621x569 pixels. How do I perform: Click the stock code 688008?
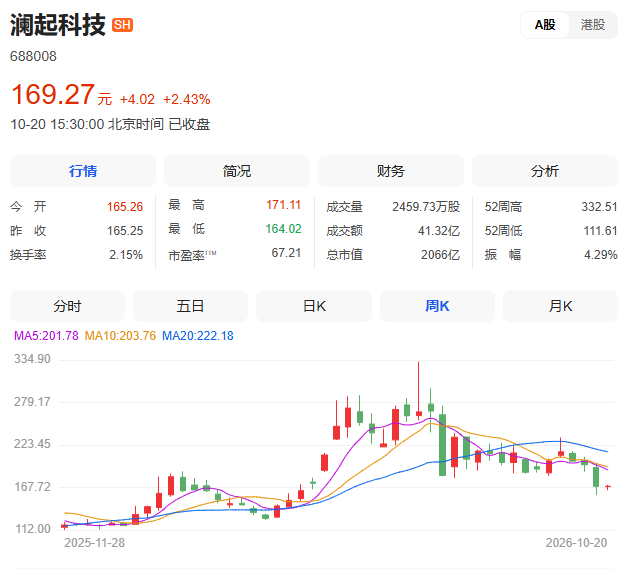click(33, 56)
